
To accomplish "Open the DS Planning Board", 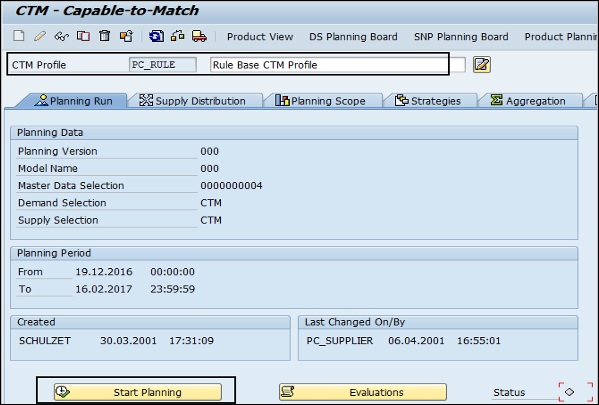I will (353, 37).
